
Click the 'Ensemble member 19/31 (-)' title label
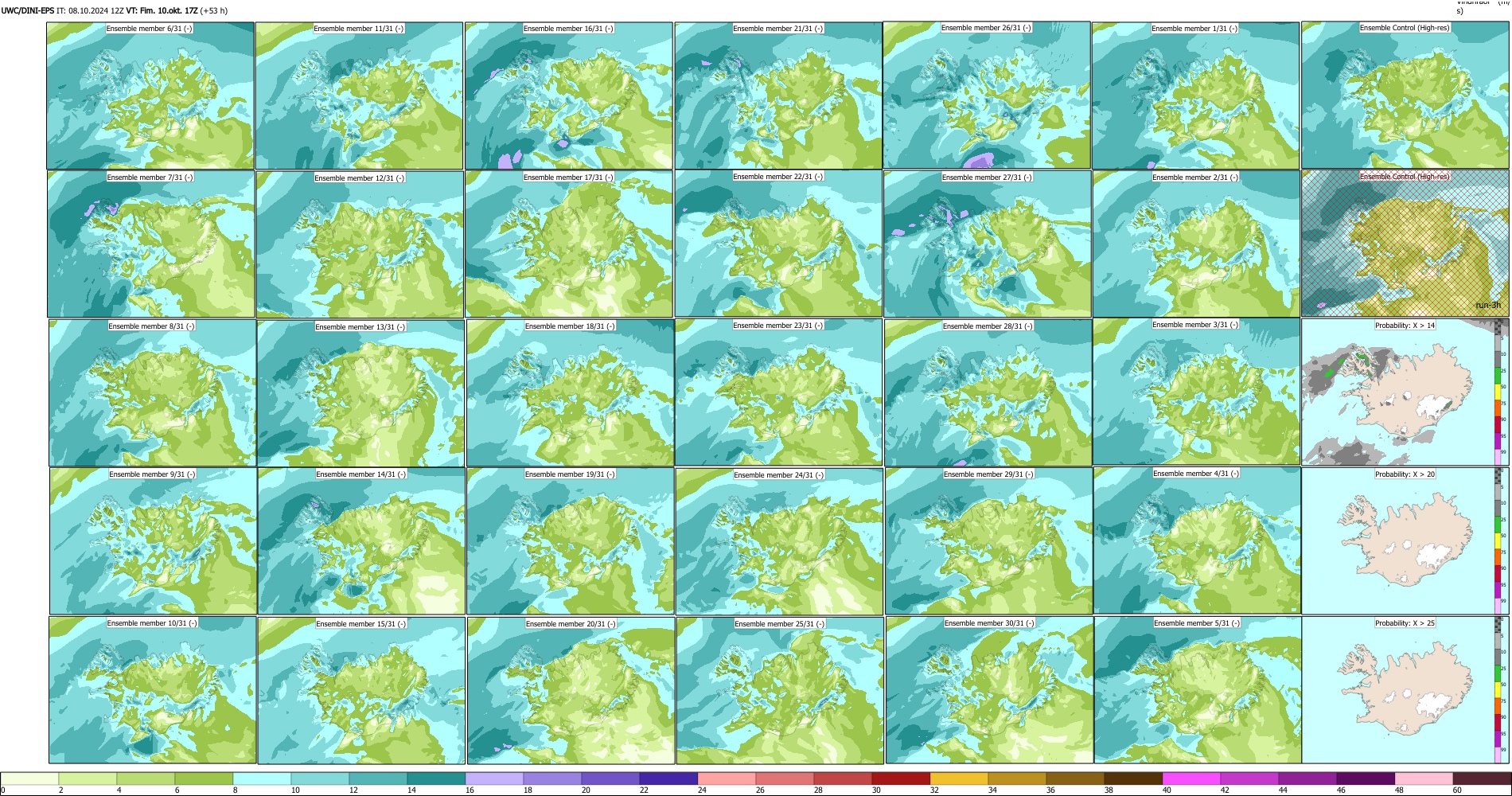(x=570, y=474)
